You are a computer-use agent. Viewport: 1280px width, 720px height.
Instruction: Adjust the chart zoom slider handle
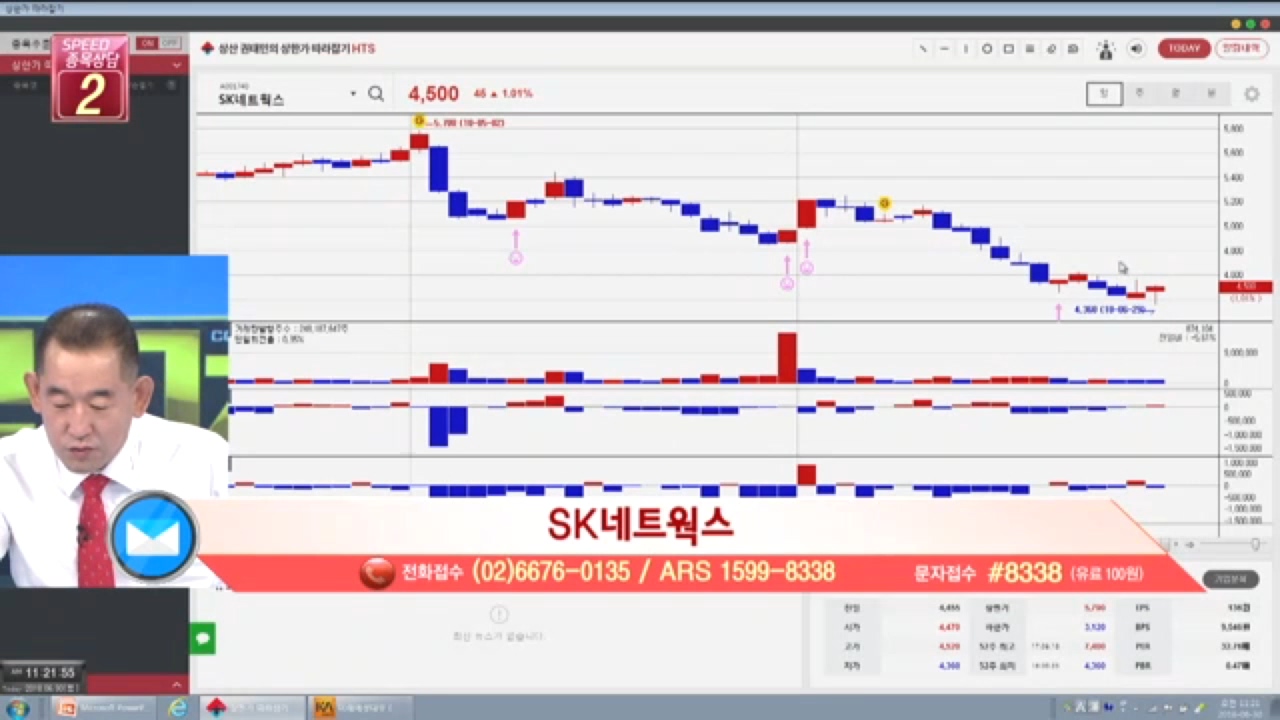coord(1255,544)
